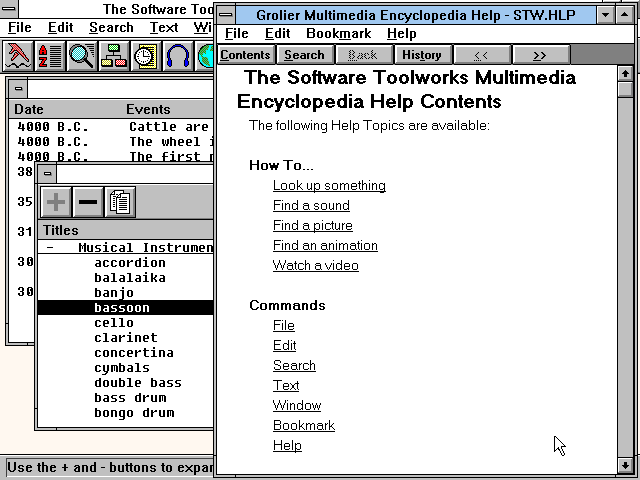Open the Edit commands help link
This screenshot has width=640, height=480.
pos(284,345)
